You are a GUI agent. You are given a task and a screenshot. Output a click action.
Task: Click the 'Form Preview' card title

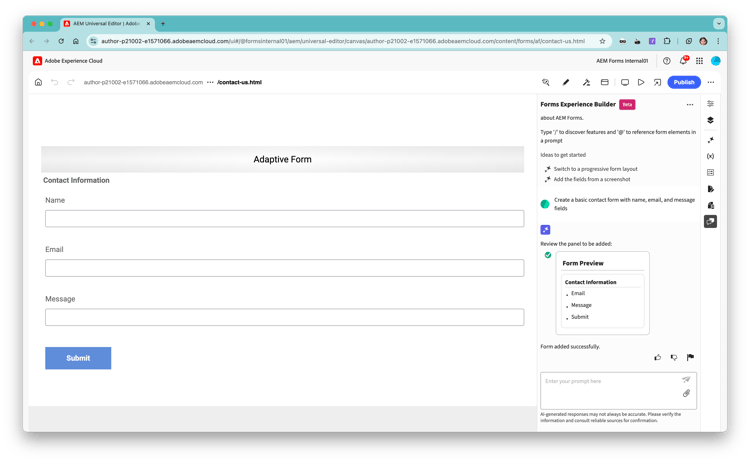point(583,263)
